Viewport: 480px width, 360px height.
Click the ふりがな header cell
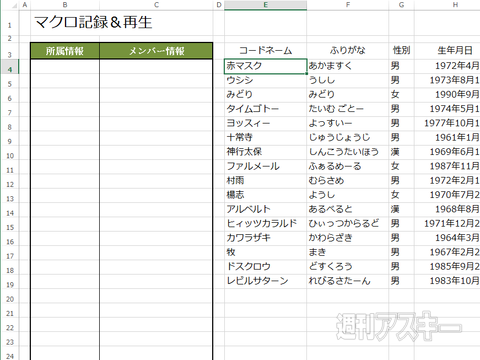click(348, 51)
